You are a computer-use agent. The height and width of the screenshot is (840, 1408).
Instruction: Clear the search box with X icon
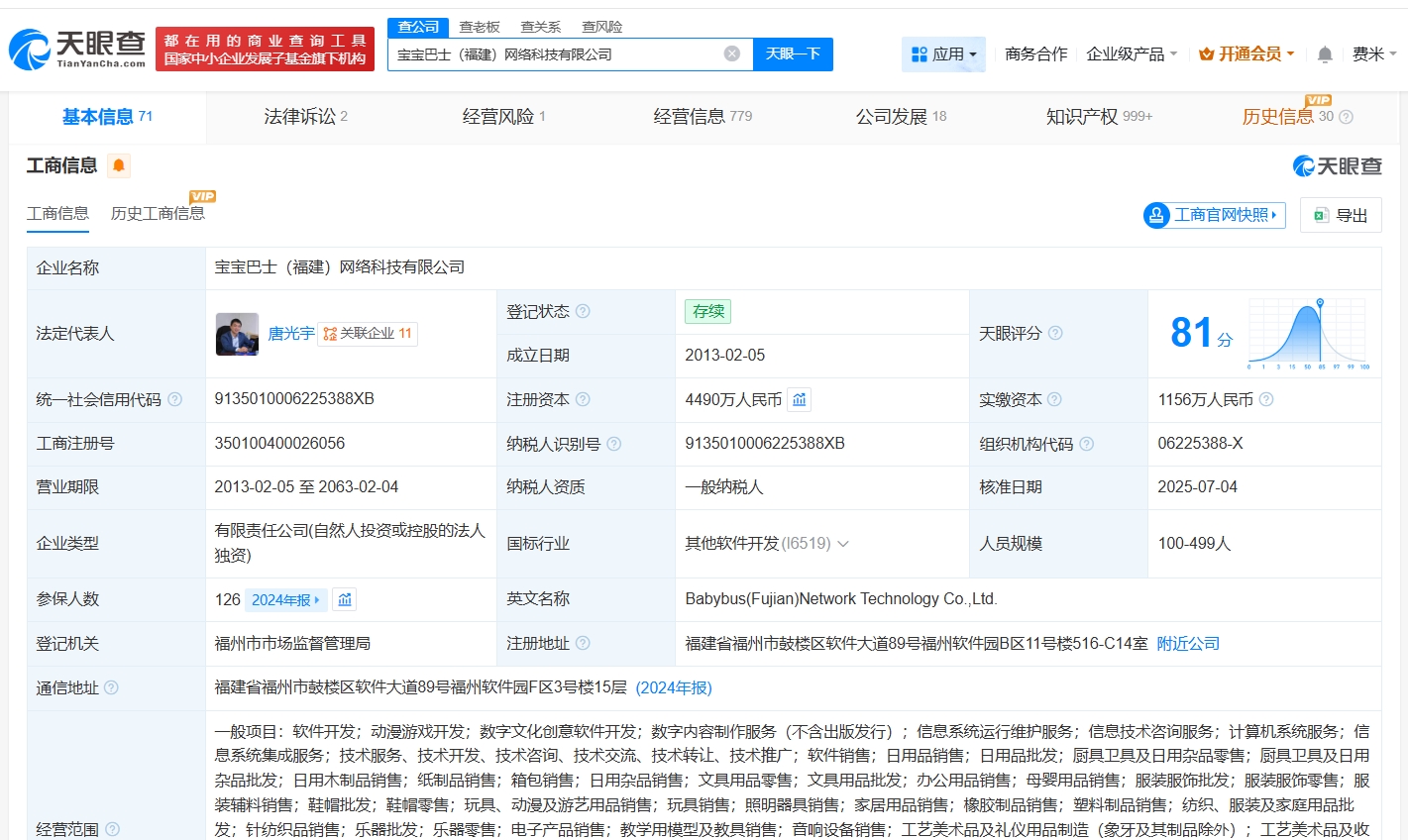click(732, 53)
